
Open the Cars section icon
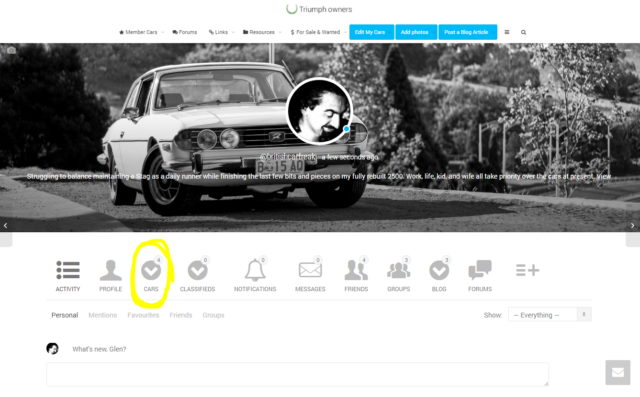coord(151,270)
